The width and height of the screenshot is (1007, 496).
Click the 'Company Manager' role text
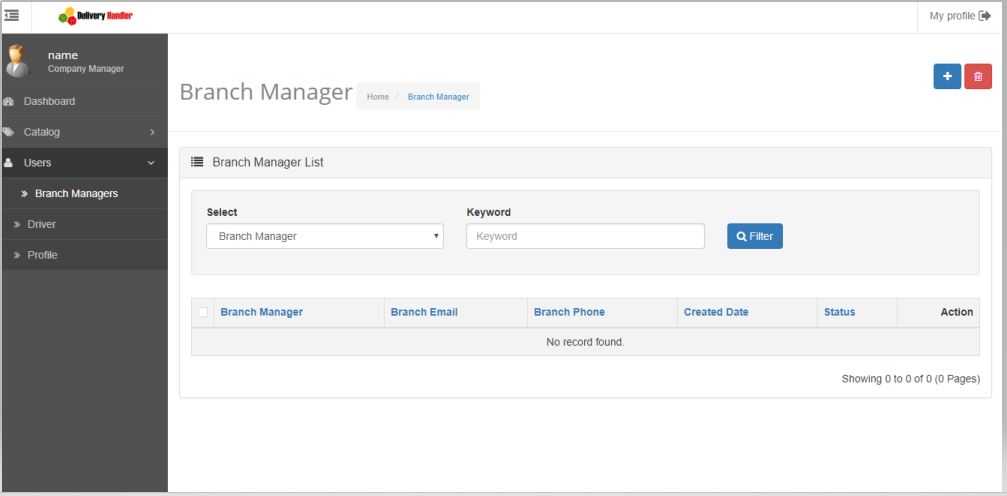(85, 69)
